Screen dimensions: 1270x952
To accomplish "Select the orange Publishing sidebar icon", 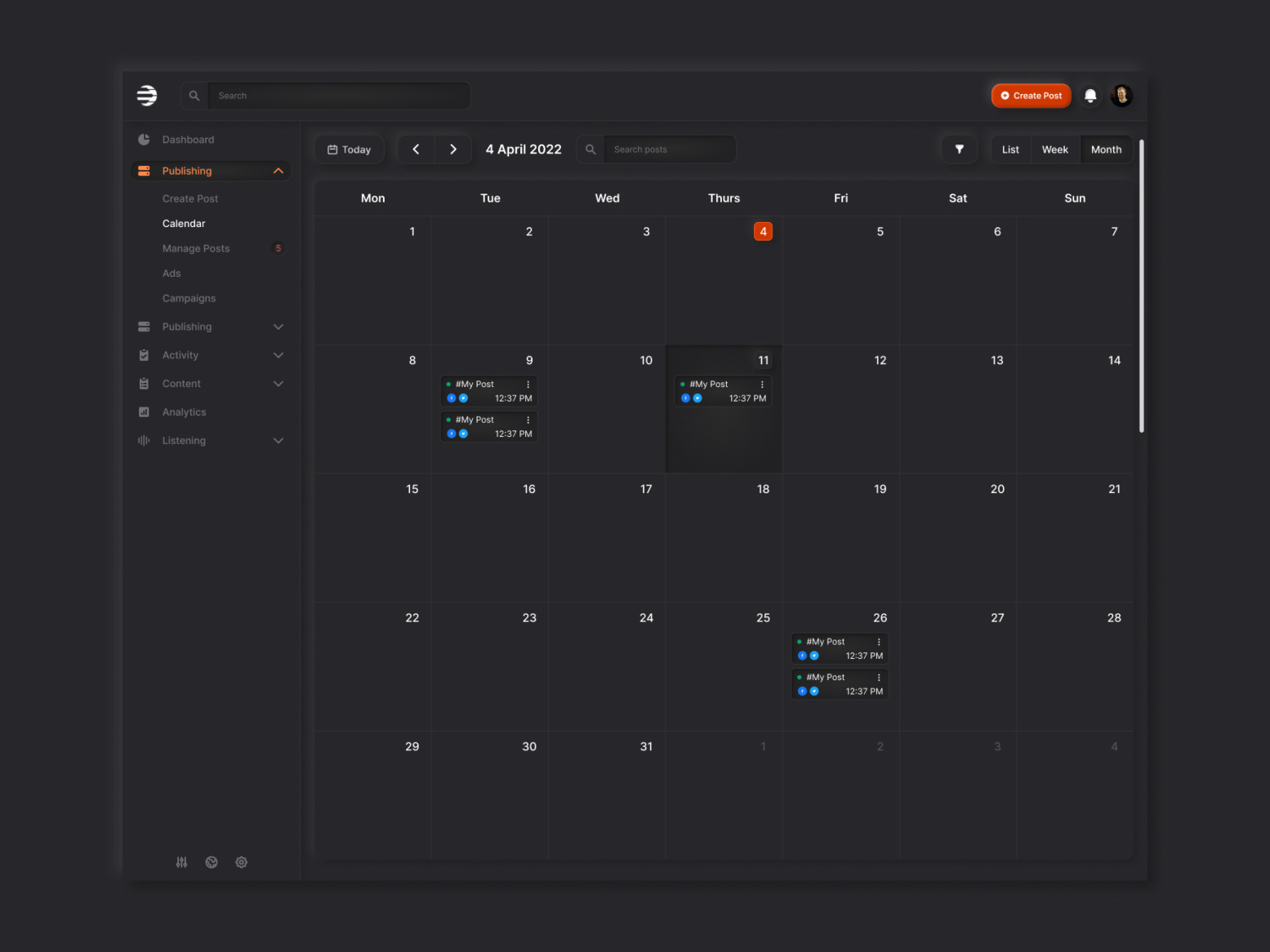I will point(144,171).
